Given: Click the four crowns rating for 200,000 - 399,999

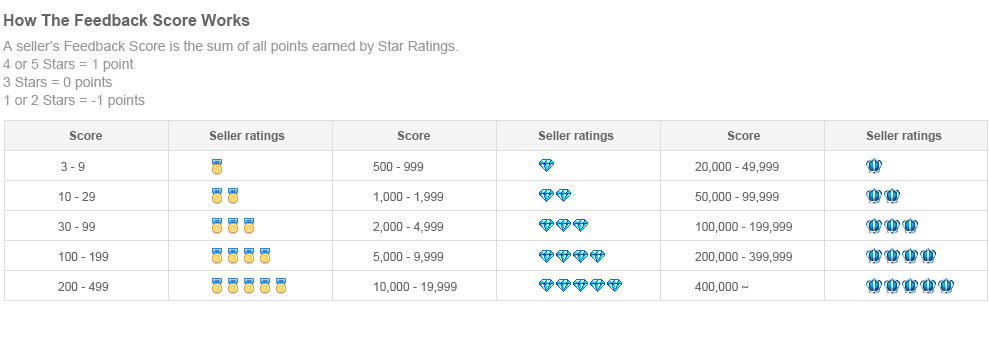Looking at the screenshot, I should 901,256.
